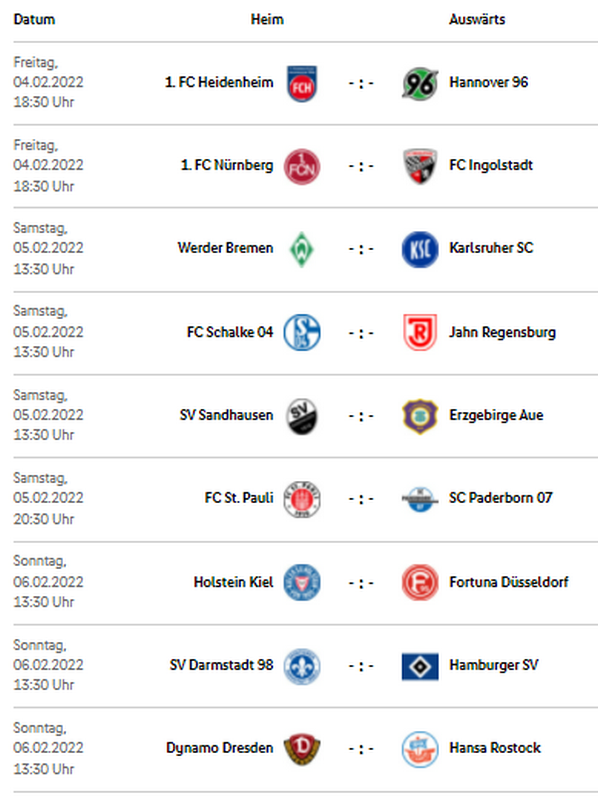
Task: Select the Fortuna Düsseldorf red logo
Action: [420, 582]
